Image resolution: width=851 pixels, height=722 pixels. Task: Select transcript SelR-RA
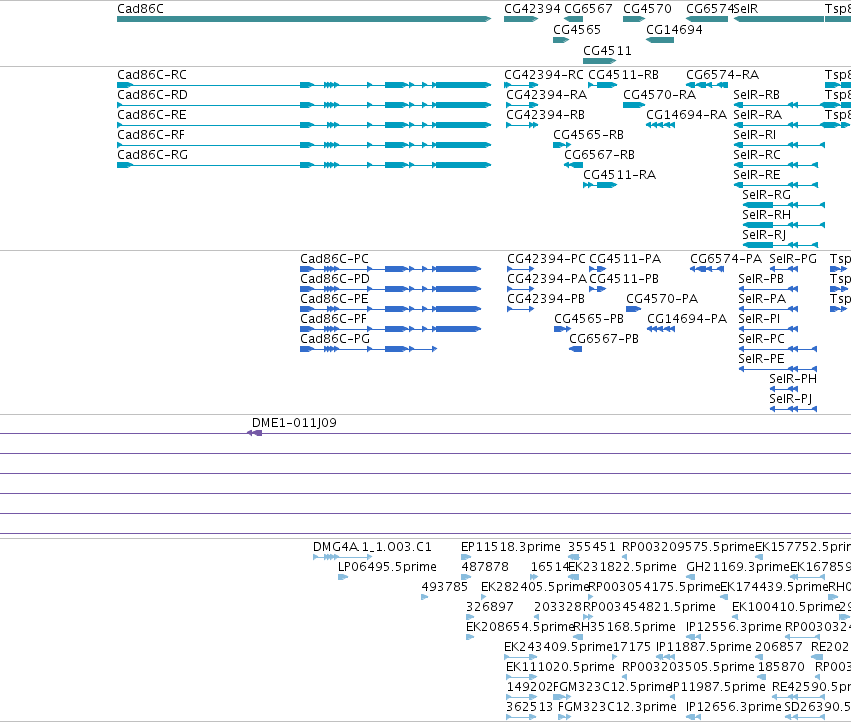[787, 125]
